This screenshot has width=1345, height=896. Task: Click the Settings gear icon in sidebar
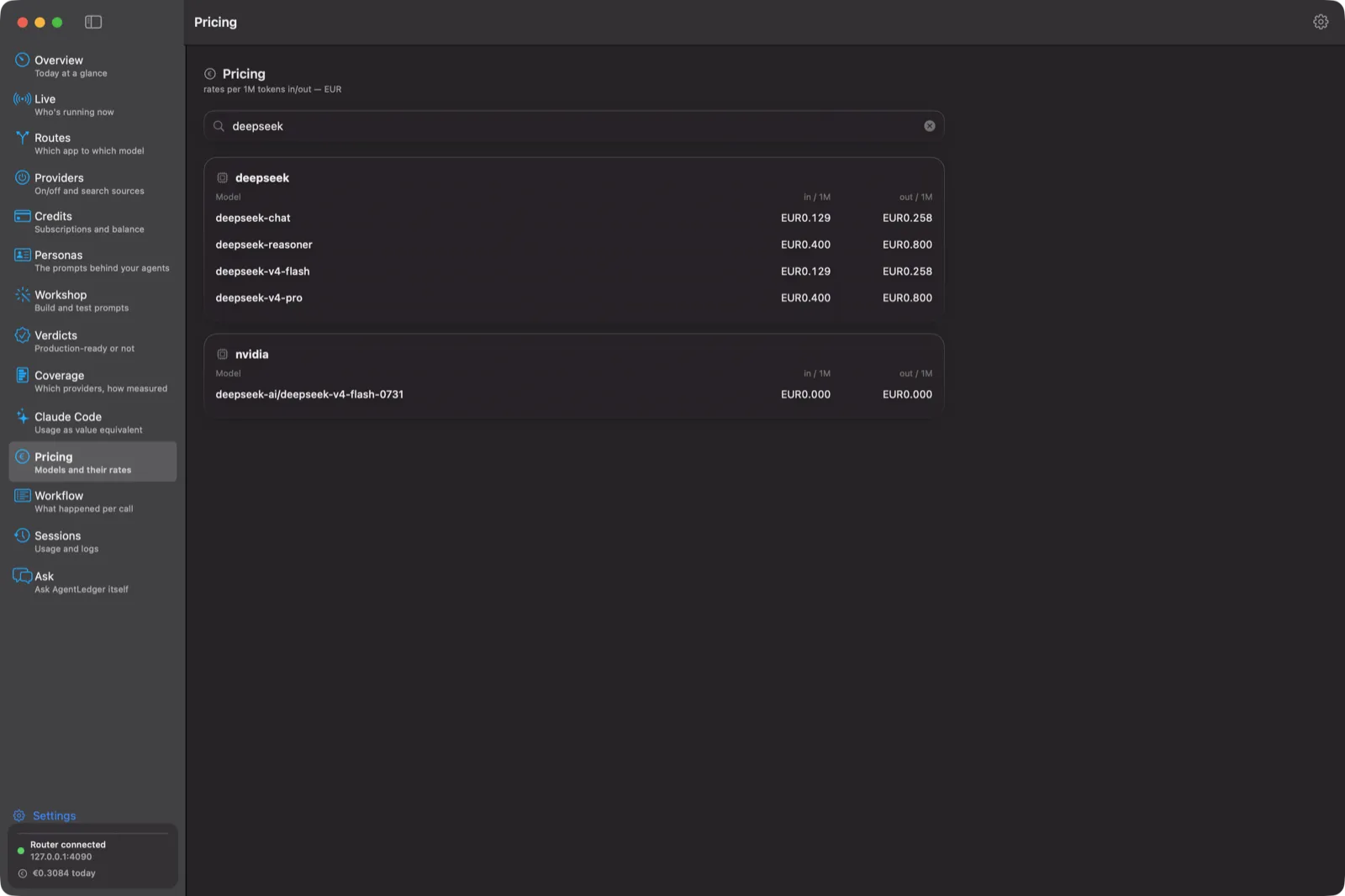pos(19,815)
